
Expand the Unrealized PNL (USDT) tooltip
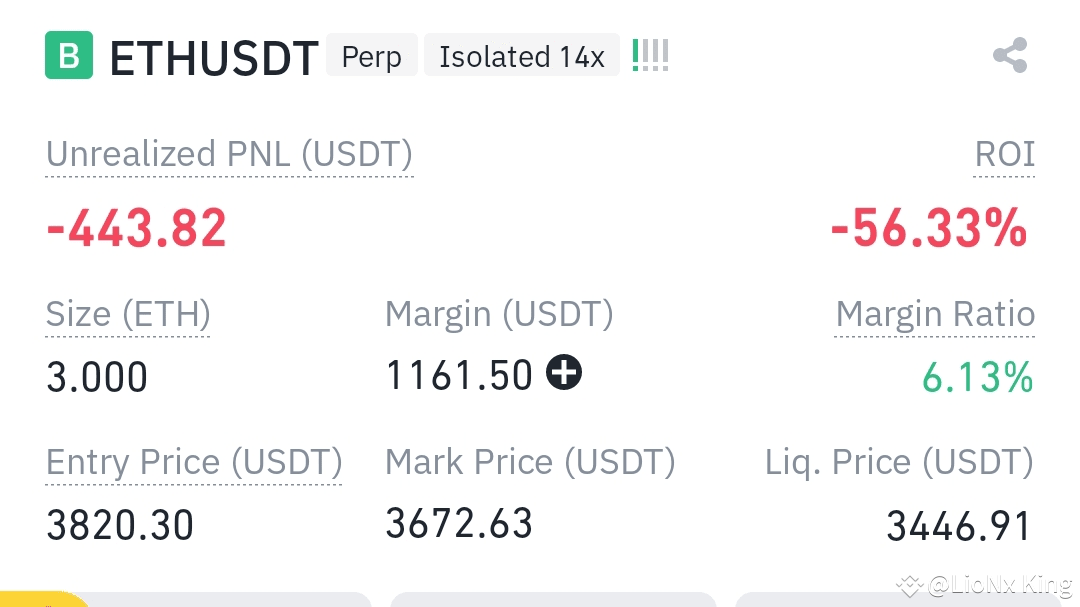point(228,155)
